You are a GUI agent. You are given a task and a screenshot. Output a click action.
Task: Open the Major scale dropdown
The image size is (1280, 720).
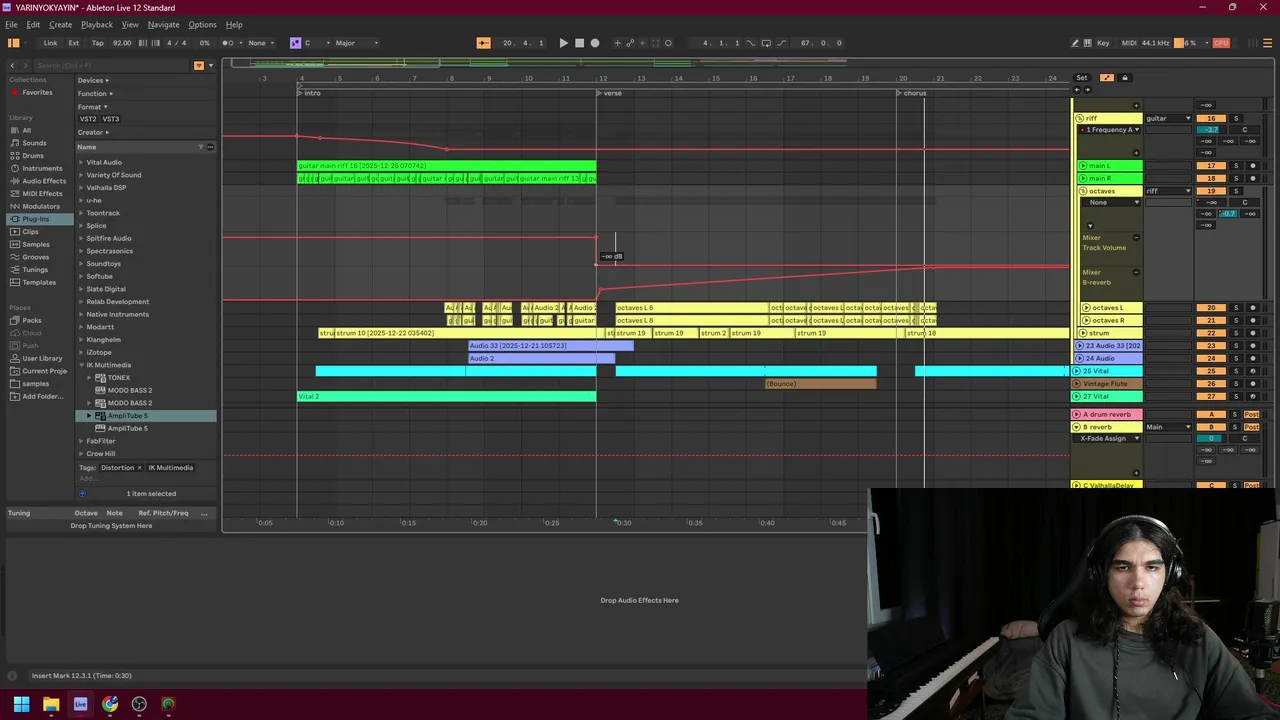click(x=357, y=43)
